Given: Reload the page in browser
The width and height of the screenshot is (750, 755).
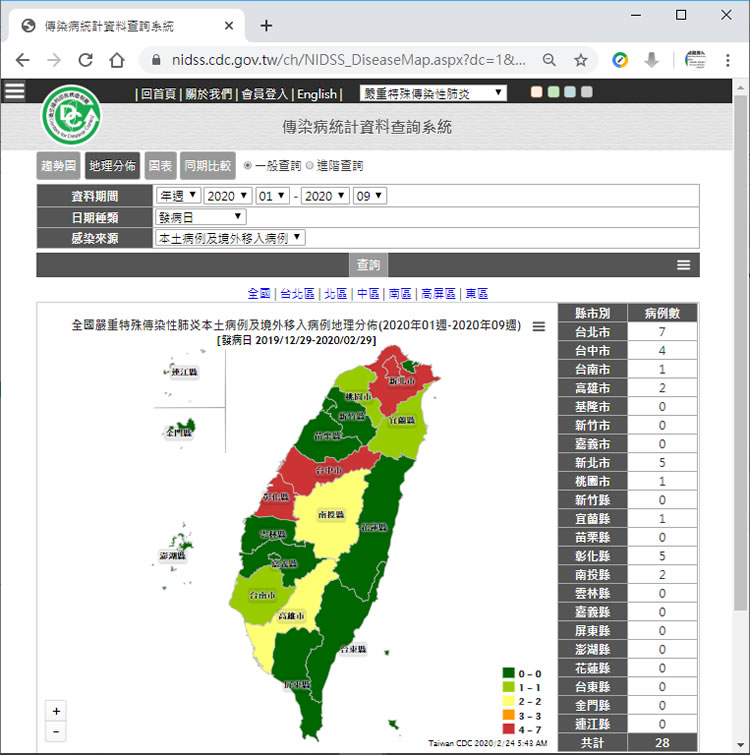Looking at the screenshot, I should (x=85, y=60).
